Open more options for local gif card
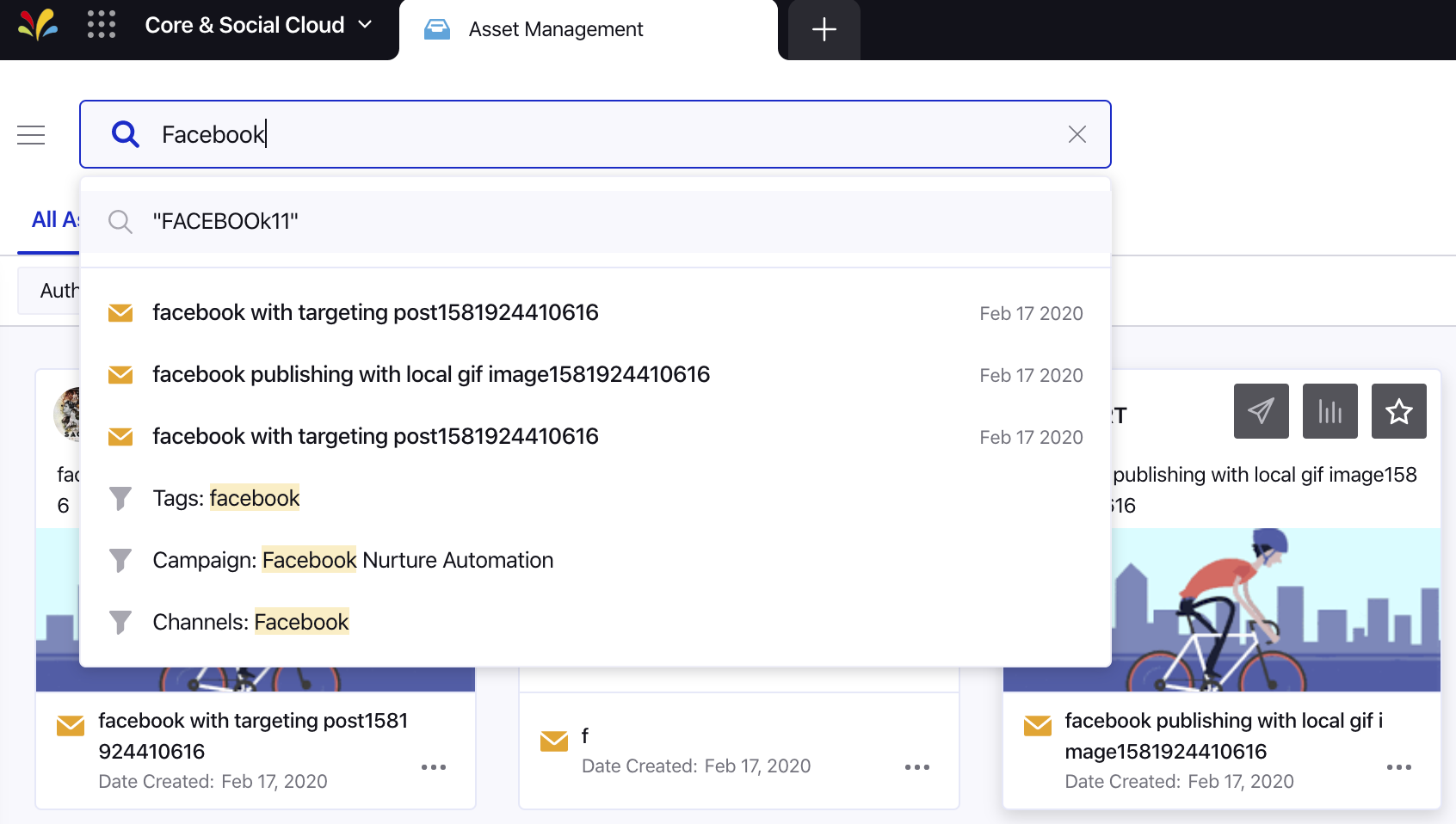 (x=1399, y=767)
